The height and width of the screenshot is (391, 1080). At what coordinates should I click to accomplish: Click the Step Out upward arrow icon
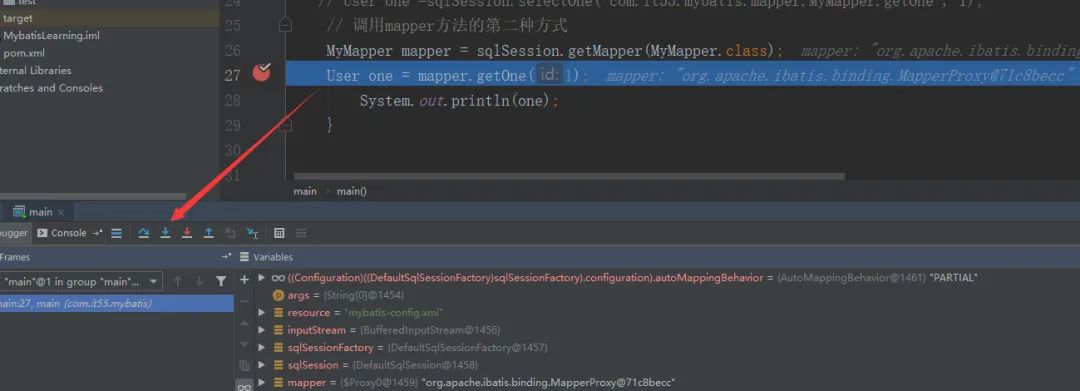208,233
